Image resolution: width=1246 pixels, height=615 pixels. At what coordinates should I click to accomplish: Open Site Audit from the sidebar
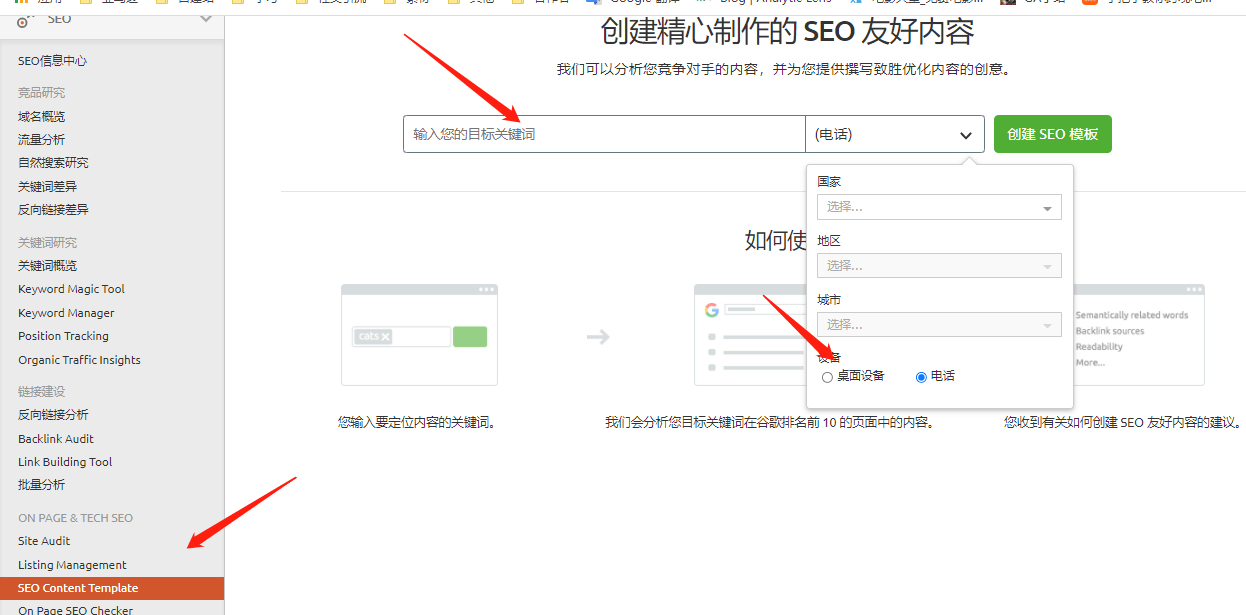44,541
